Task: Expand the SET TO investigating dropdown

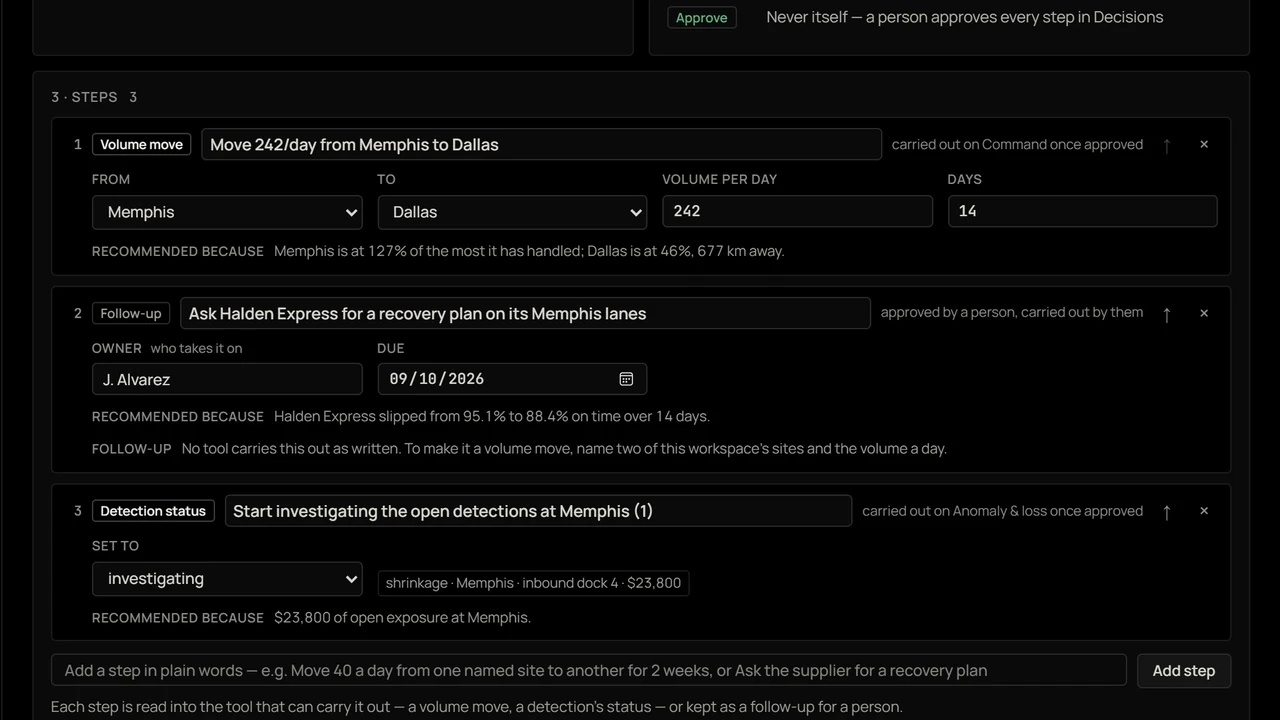Action: tap(227, 579)
